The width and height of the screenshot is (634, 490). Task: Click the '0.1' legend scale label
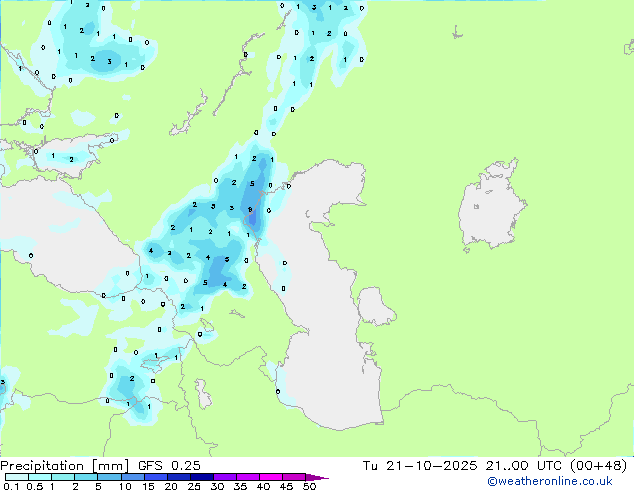tap(11, 486)
